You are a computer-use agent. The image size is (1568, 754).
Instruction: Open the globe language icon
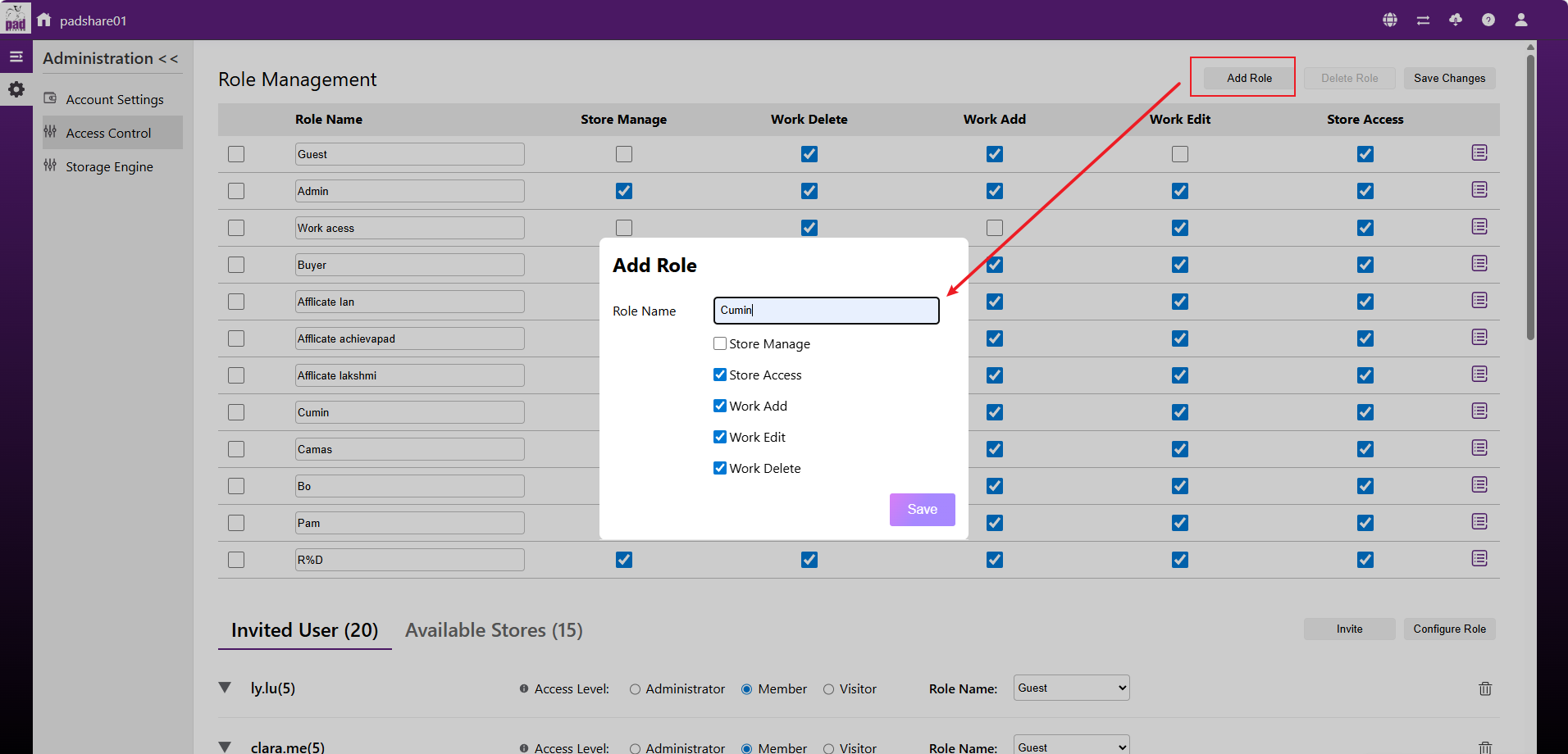coord(1390,20)
